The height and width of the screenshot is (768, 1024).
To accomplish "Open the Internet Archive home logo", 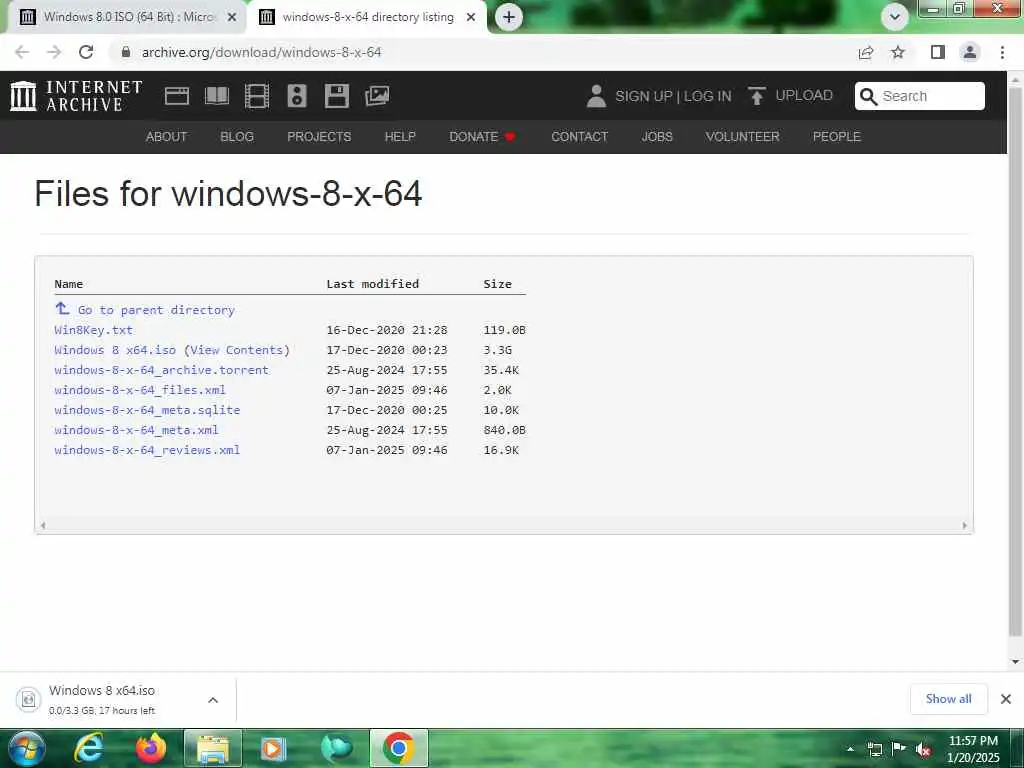I will (x=76, y=96).
